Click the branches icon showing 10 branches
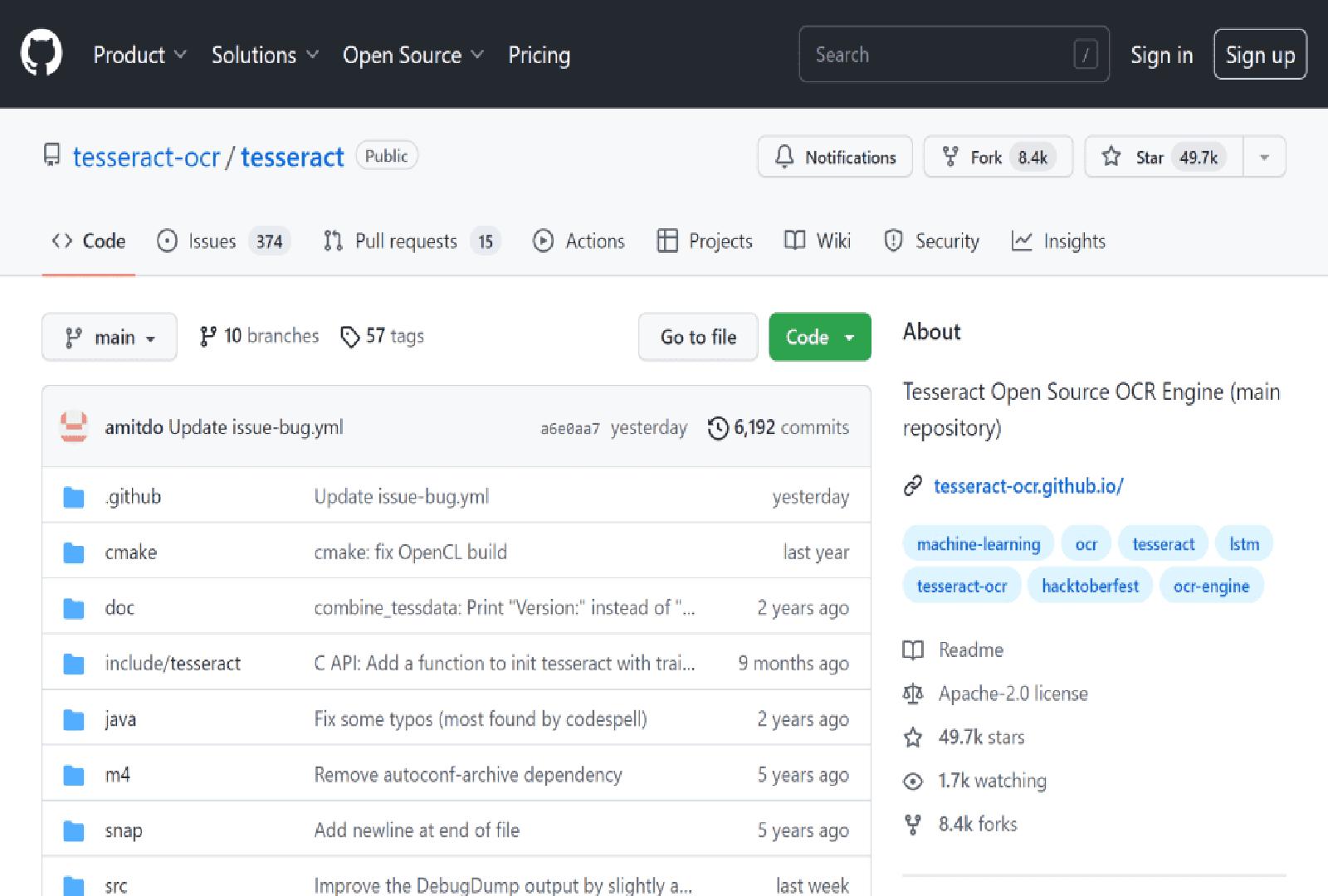 (207, 337)
